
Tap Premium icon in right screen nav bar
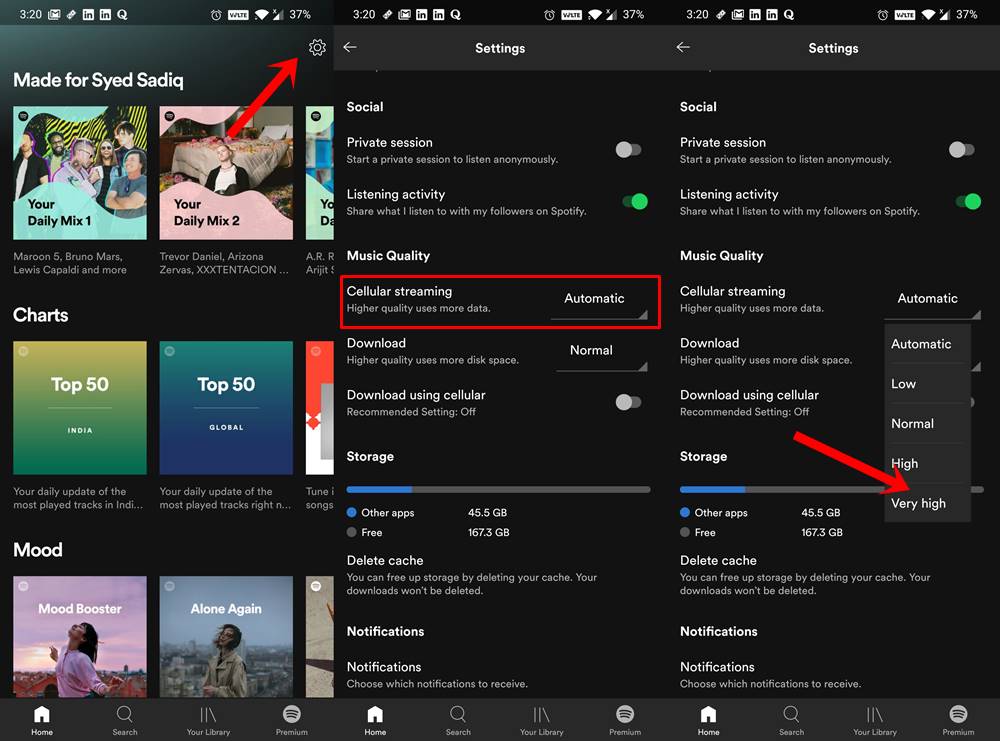(958, 721)
